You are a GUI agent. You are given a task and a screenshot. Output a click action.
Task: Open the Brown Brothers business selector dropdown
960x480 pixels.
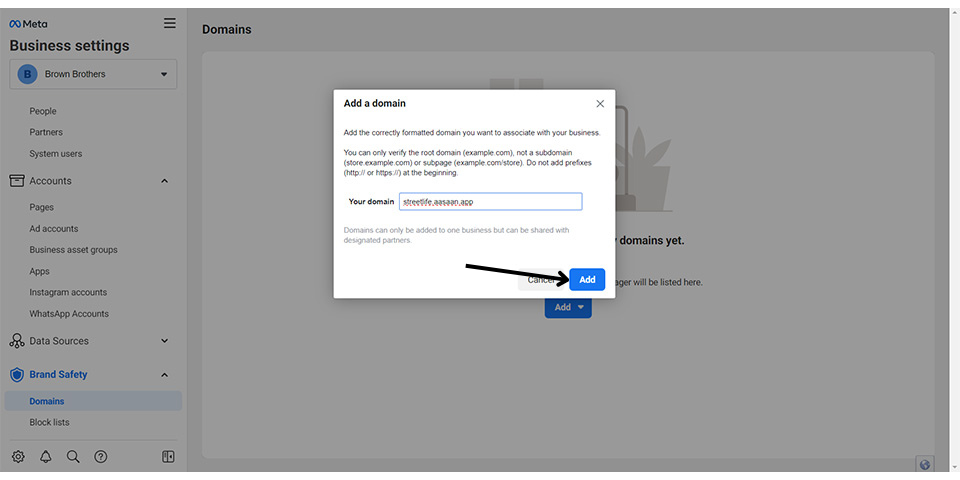(x=93, y=74)
